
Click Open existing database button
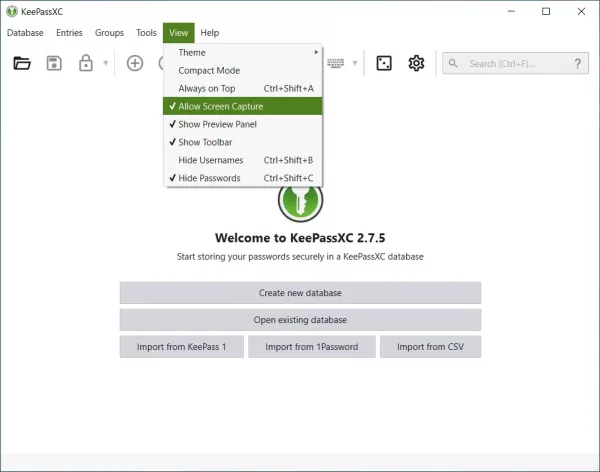pyautogui.click(x=300, y=320)
